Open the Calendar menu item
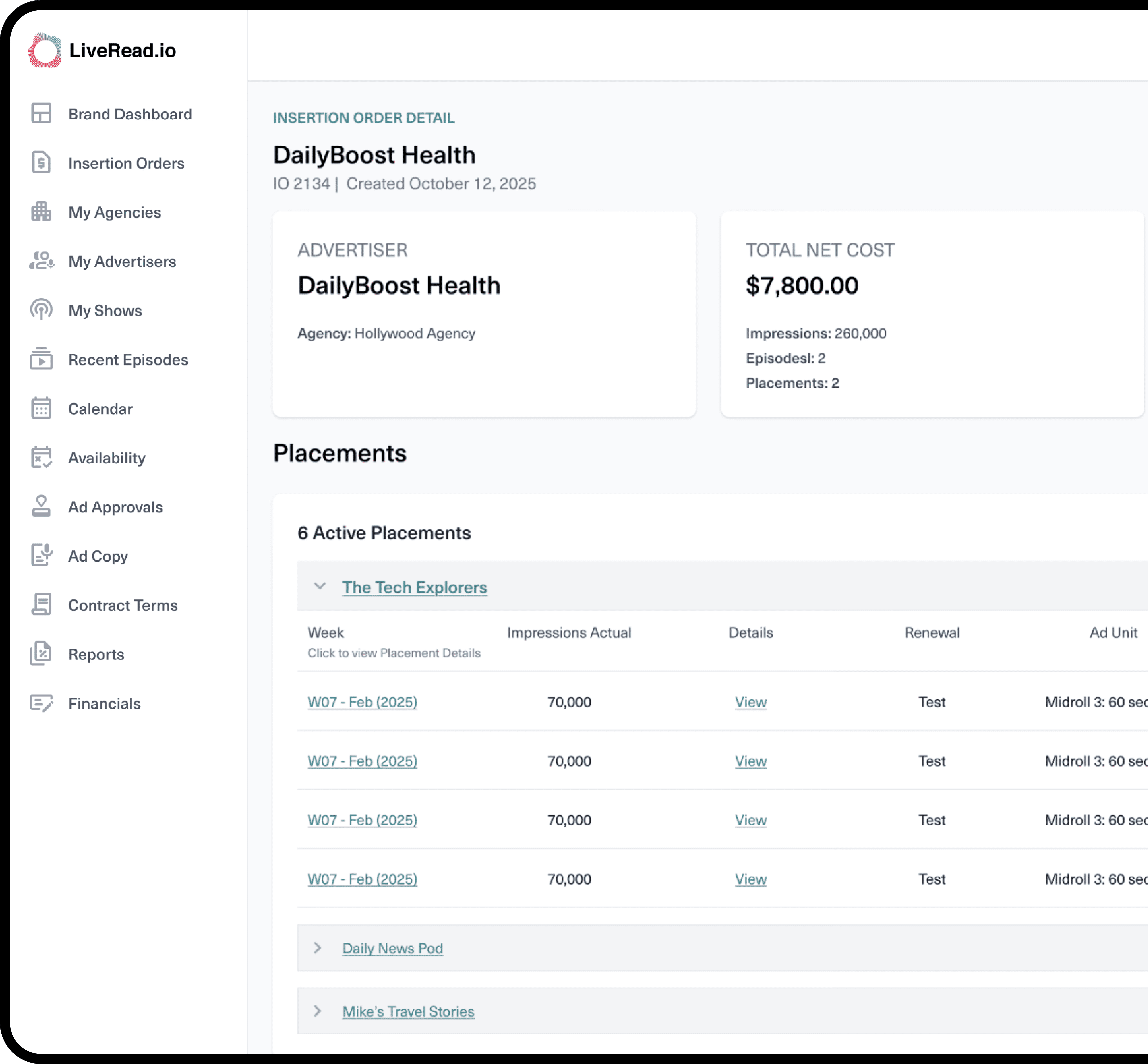This screenshot has height=1064, width=1148. (x=100, y=409)
